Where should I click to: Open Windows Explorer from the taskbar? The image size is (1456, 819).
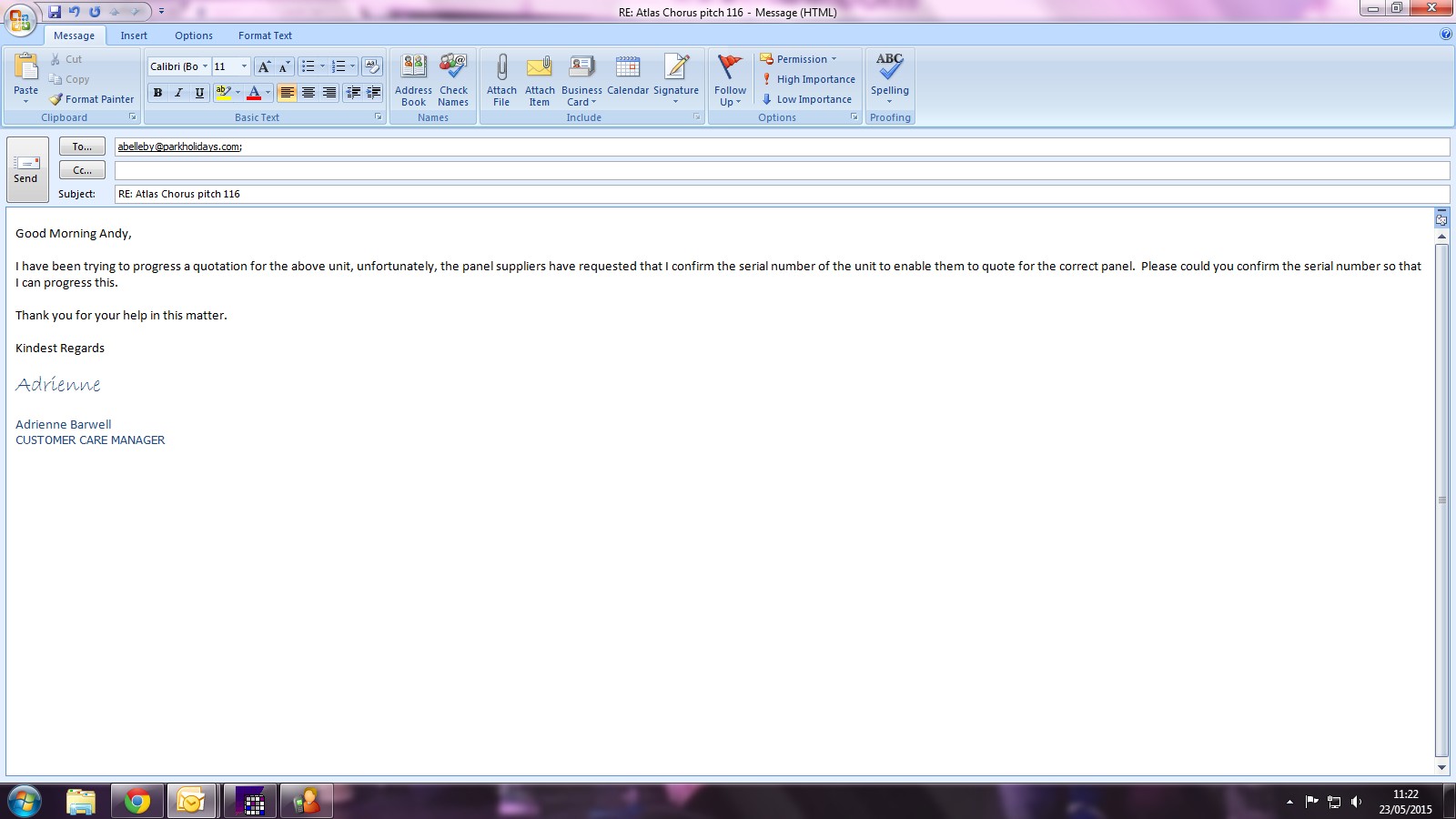tap(81, 802)
